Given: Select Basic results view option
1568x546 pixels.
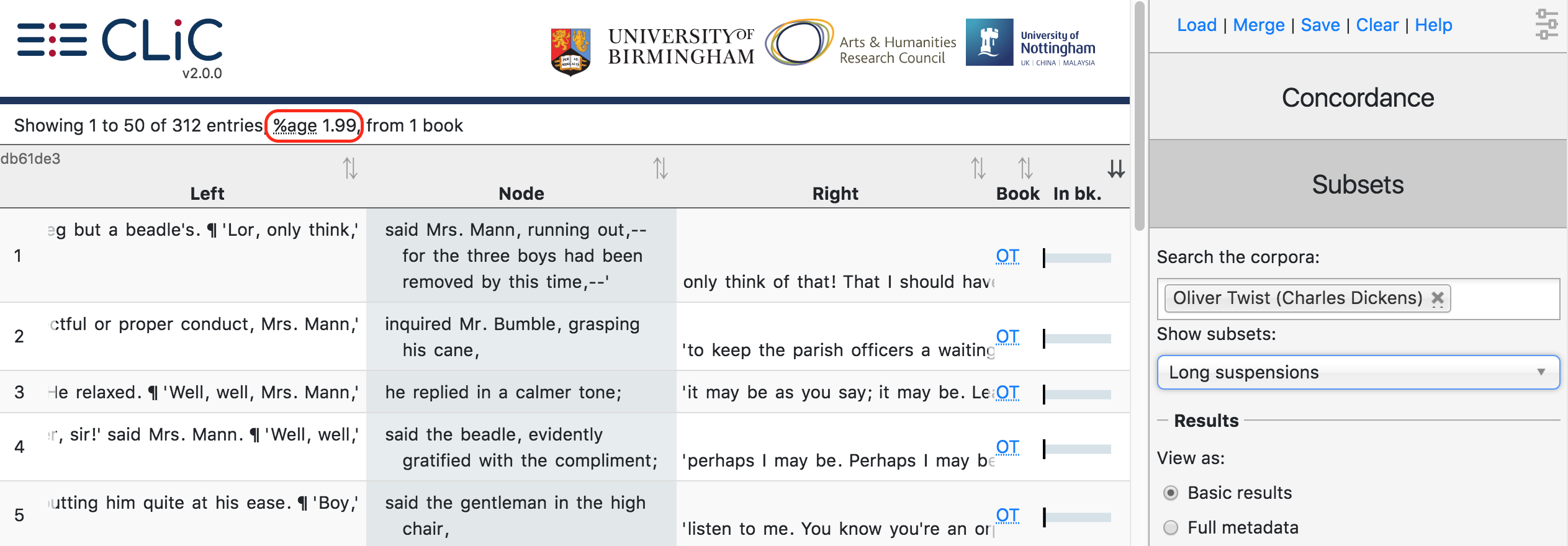Looking at the screenshot, I should 1171,493.
